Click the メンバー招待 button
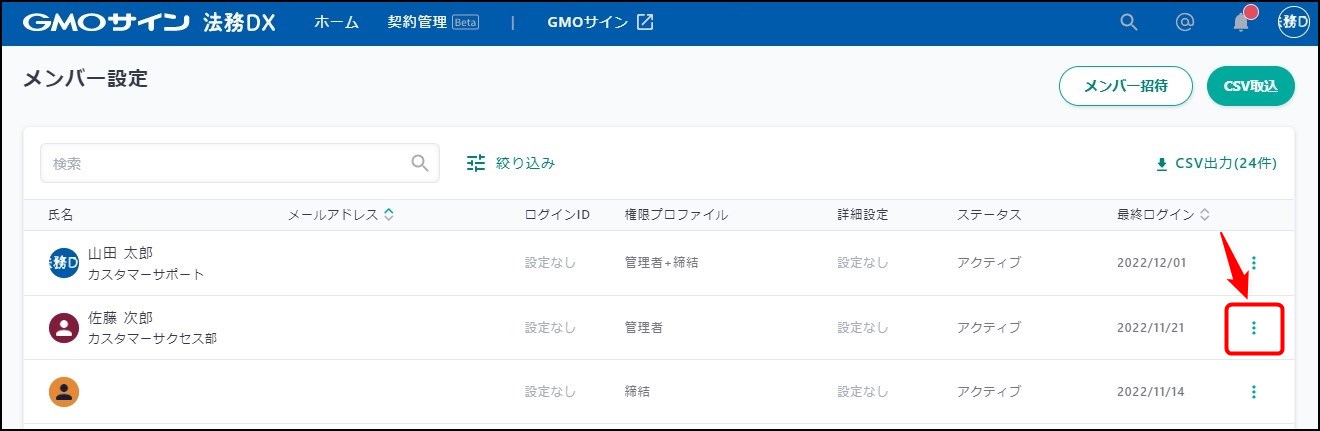This screenshot has height=431, width=1320. tap(1126, 86)
